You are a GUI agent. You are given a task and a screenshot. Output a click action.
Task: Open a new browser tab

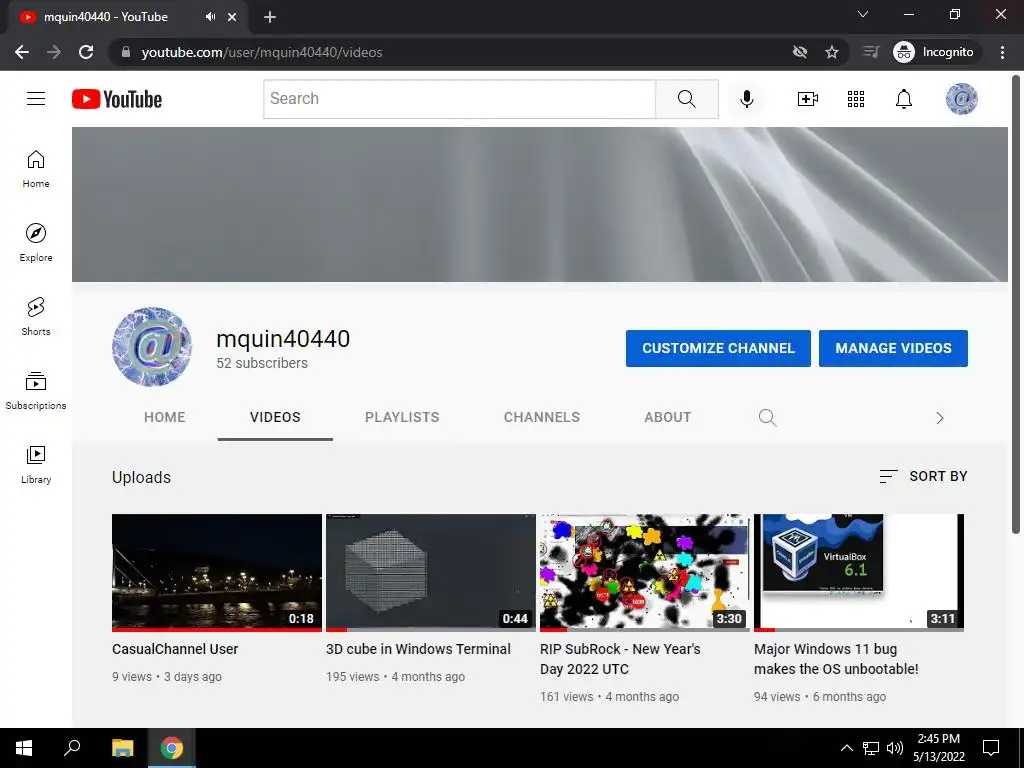(270, 17)
